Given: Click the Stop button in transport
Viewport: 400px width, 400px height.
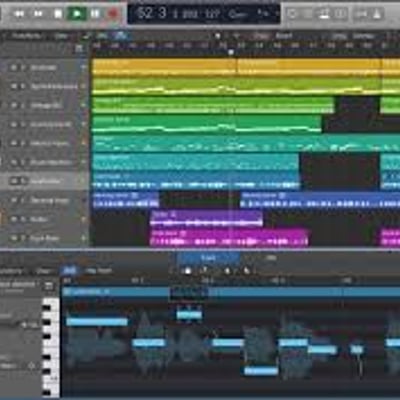Looking at the screenshot, I should [58, 14].
